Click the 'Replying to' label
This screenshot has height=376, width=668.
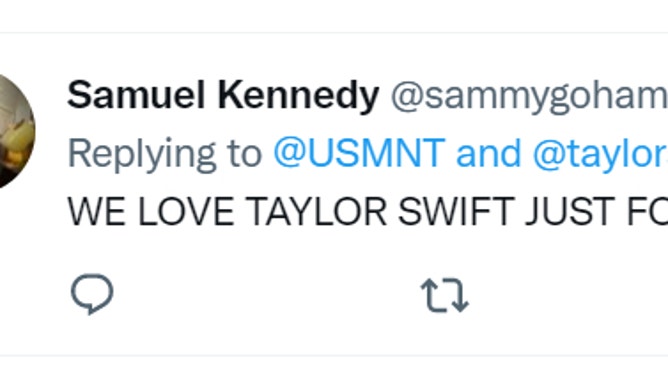[165, 154]
